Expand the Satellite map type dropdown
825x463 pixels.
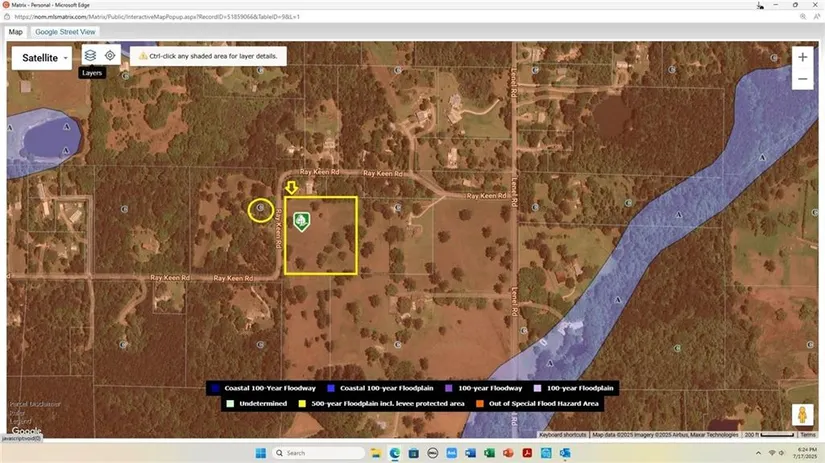pyautogui.click(x=46, y=58)
